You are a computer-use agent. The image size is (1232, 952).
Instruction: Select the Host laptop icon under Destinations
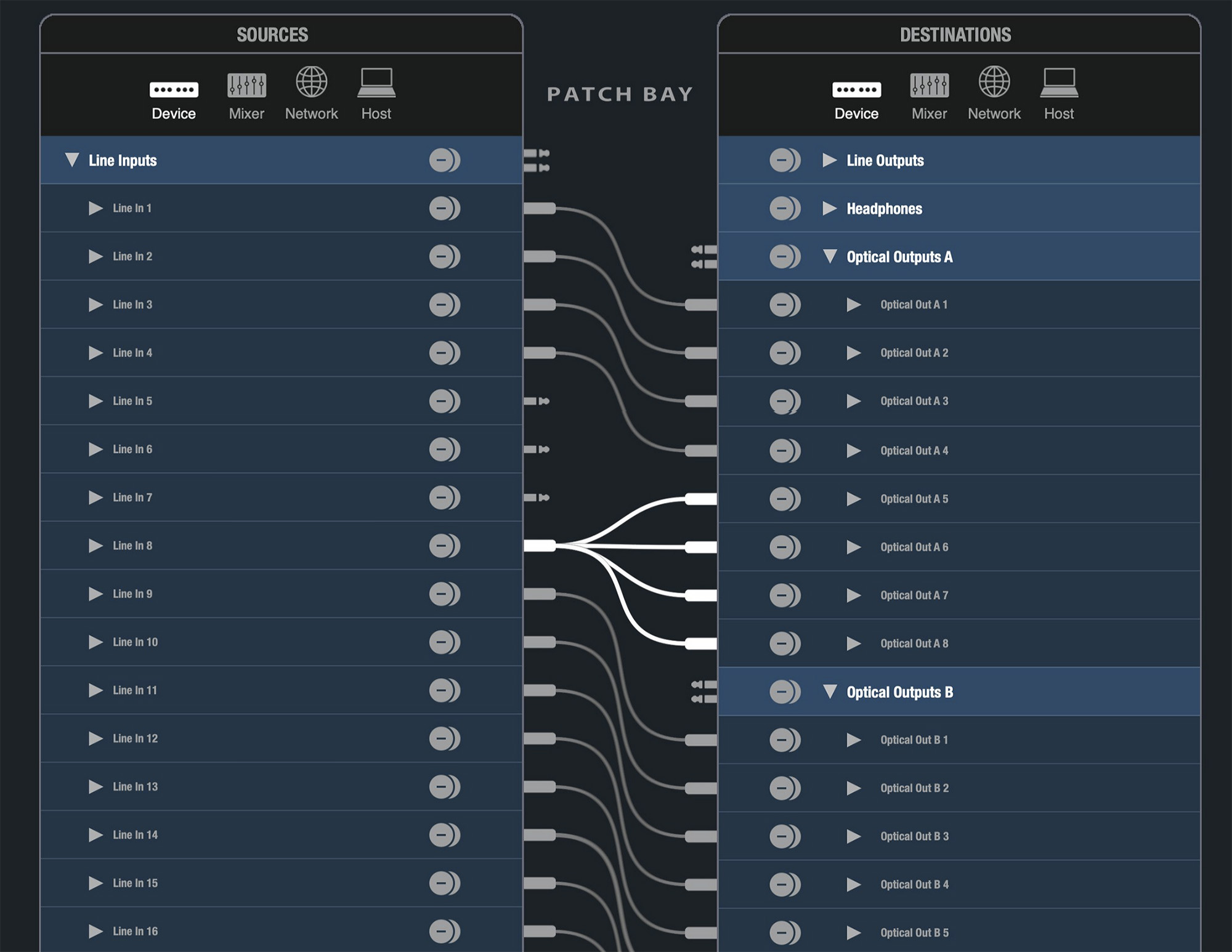tap(1059, 83)
